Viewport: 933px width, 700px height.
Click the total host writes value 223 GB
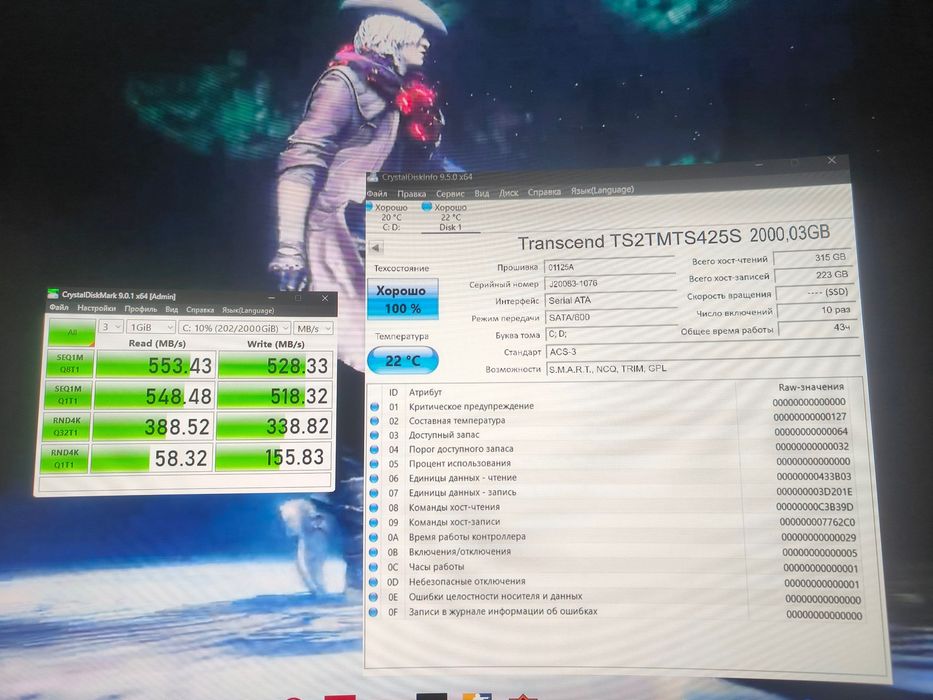pyautogui.click(x=814, y=275)
